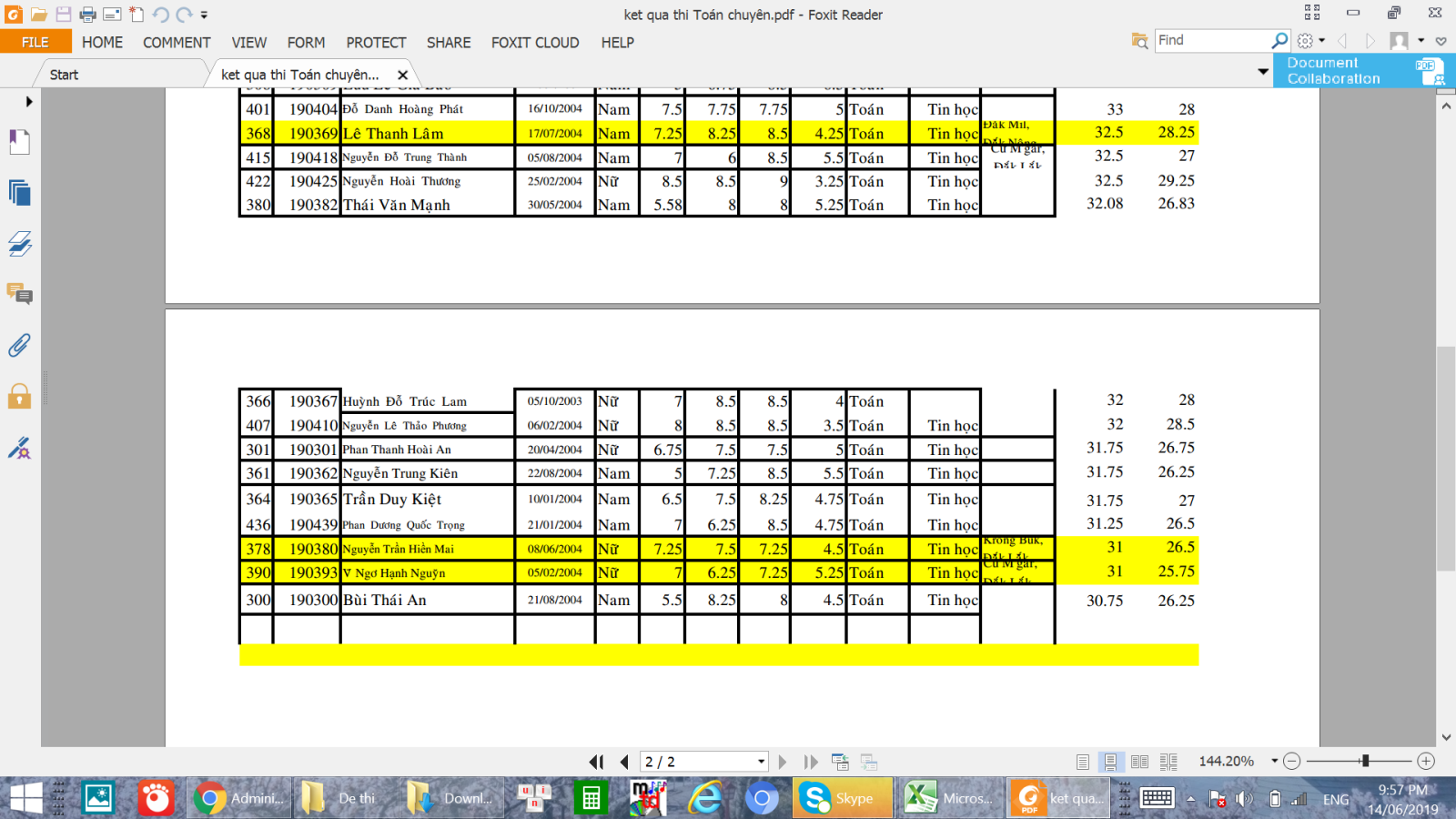The height and width of the screenshot is (819, 1456).
Task: Open the Pages thumbnail panel
Action: (19, 193)
